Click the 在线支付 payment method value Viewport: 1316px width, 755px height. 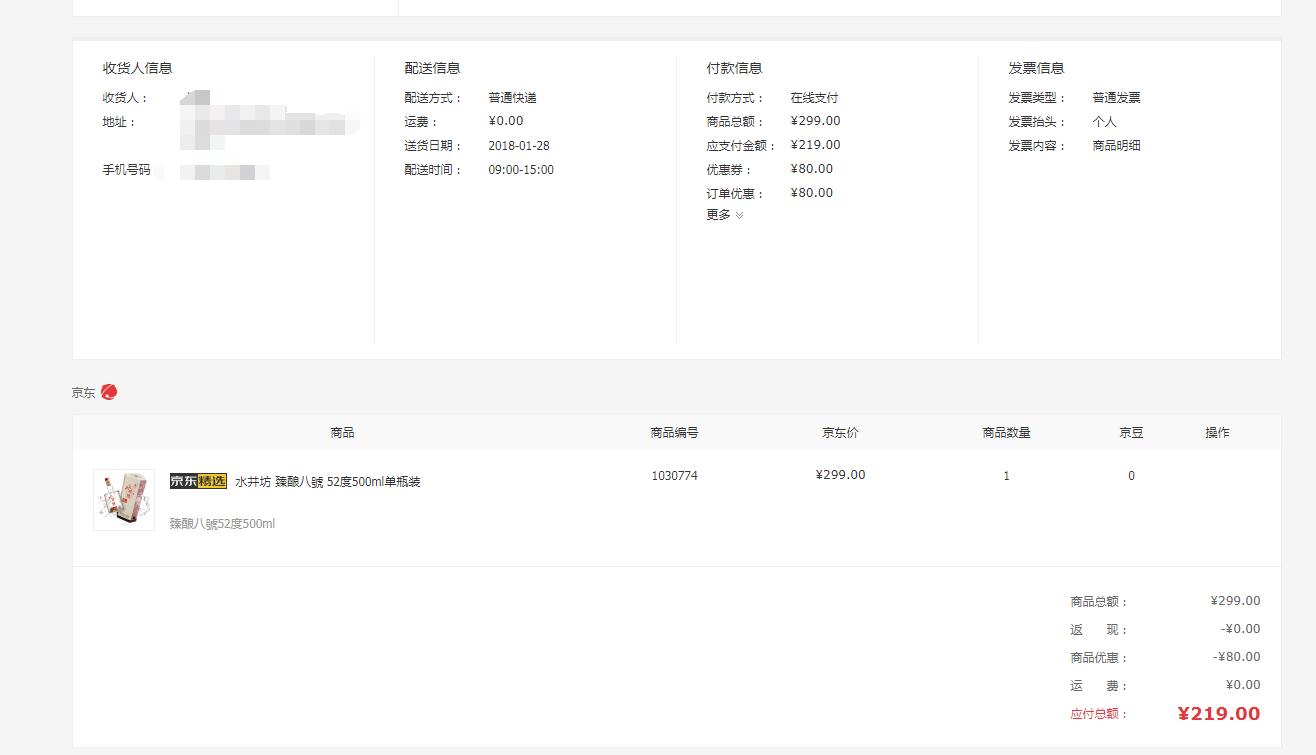pos(814,98)
